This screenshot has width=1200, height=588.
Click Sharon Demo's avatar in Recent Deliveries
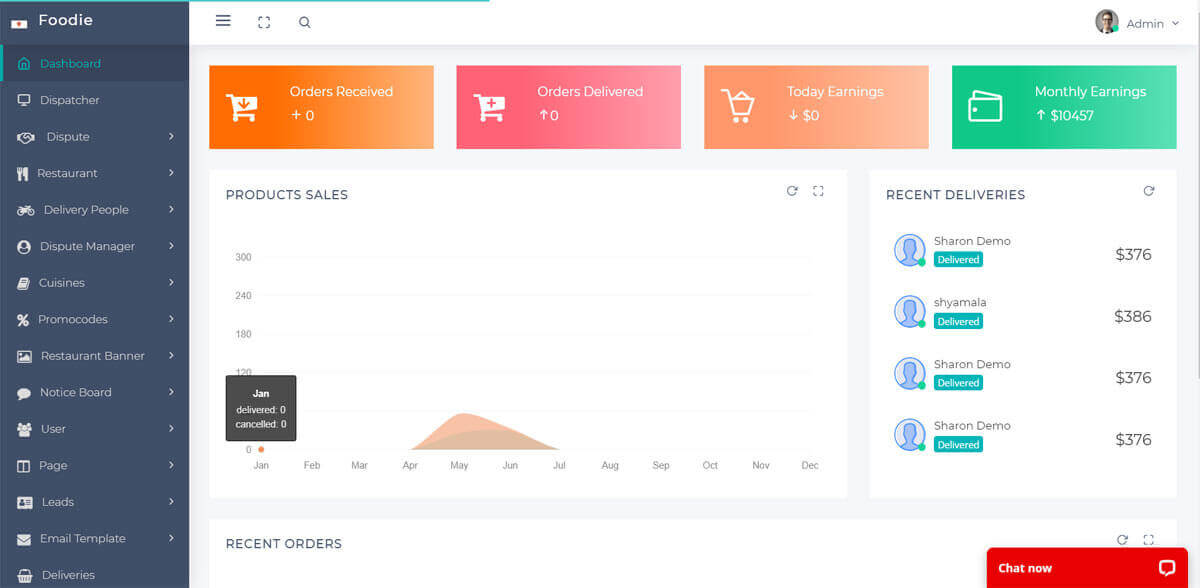click(x=909, y=249)
